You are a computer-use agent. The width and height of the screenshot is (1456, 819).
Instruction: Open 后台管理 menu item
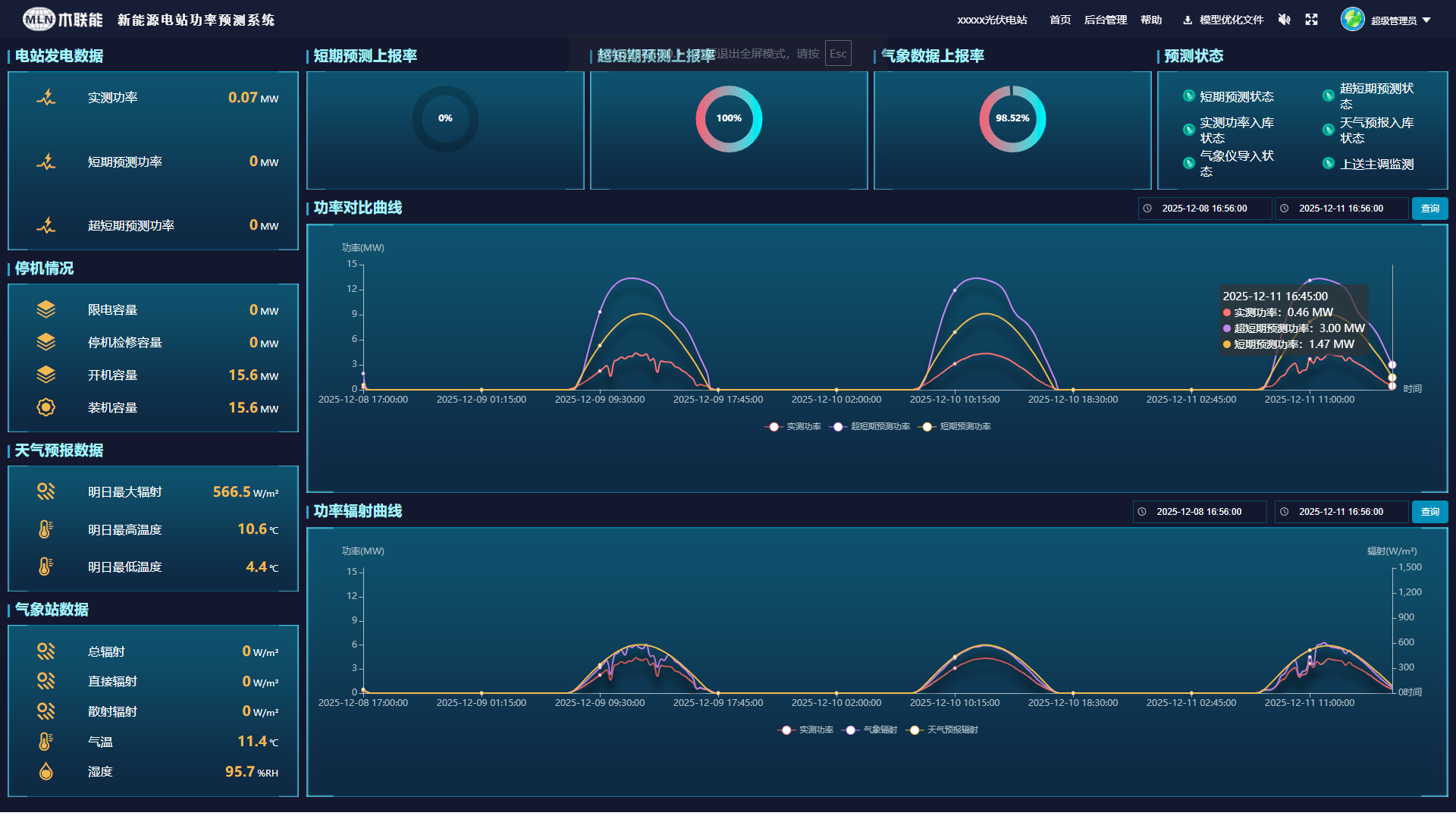(x=1106, y=20)
